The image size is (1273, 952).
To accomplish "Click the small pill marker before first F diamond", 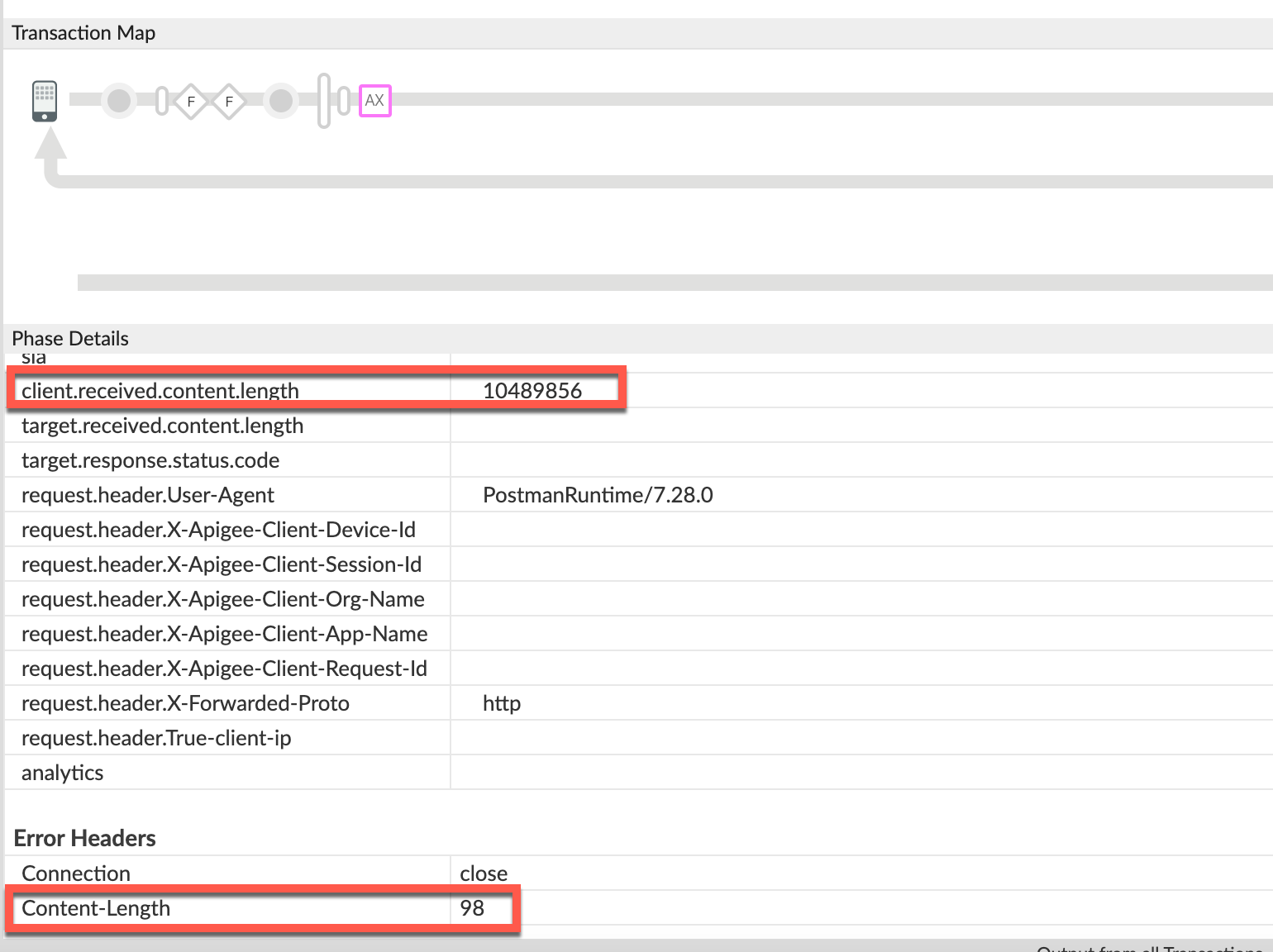I will [x=162, y=101].
